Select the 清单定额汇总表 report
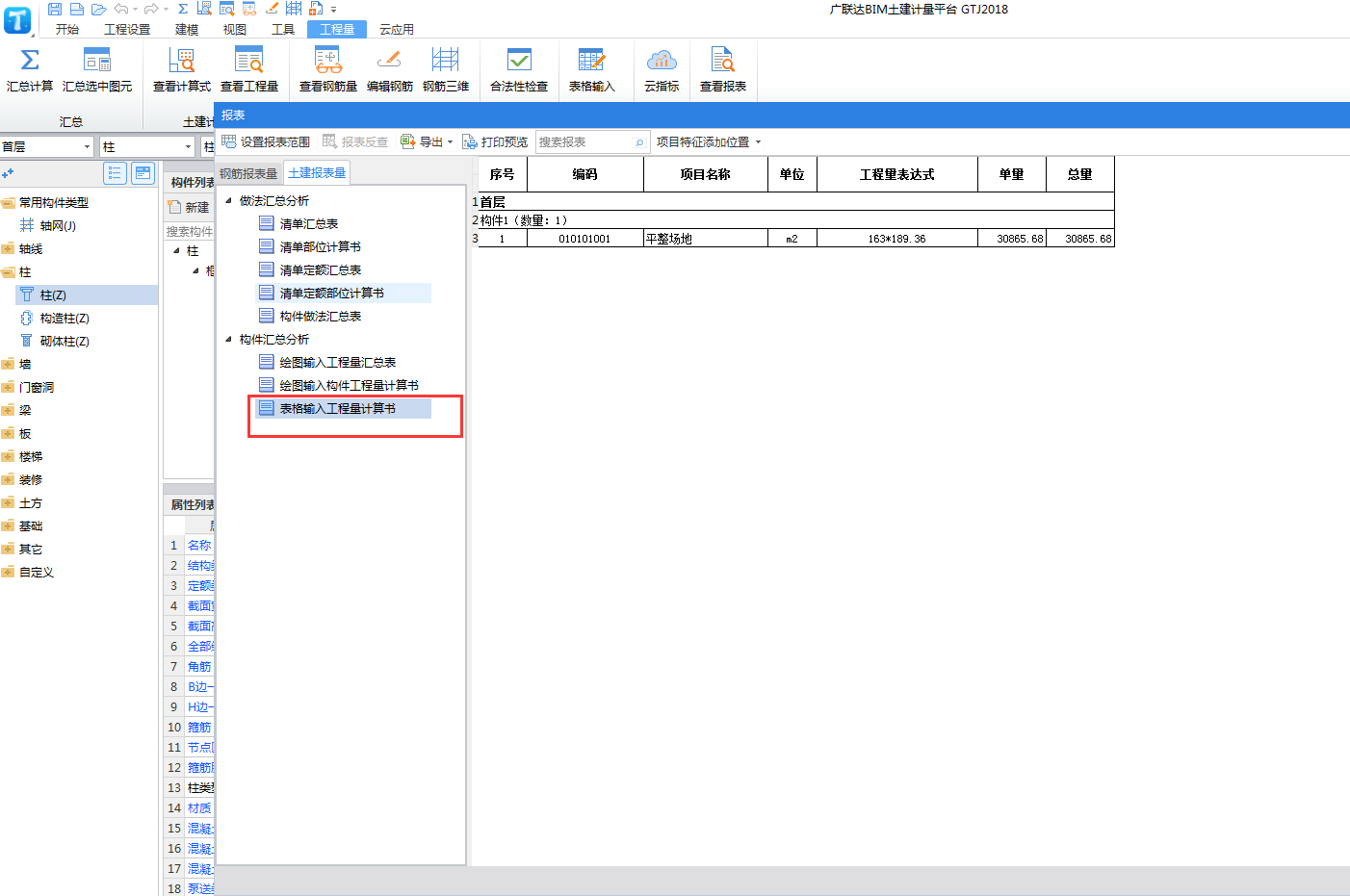The image size is (1350, 896). [320, 269]
